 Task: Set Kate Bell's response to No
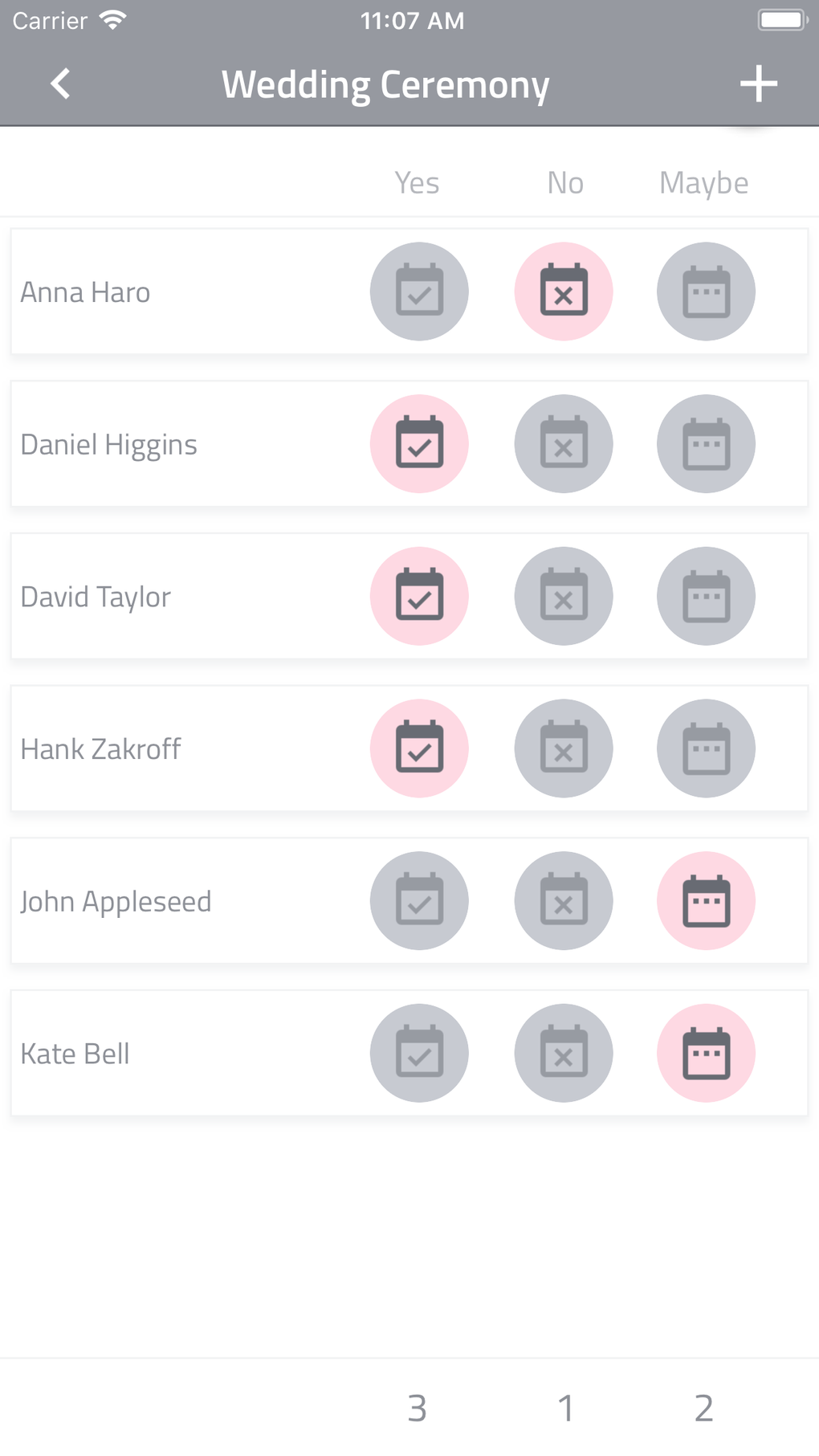coord(564,1053)
